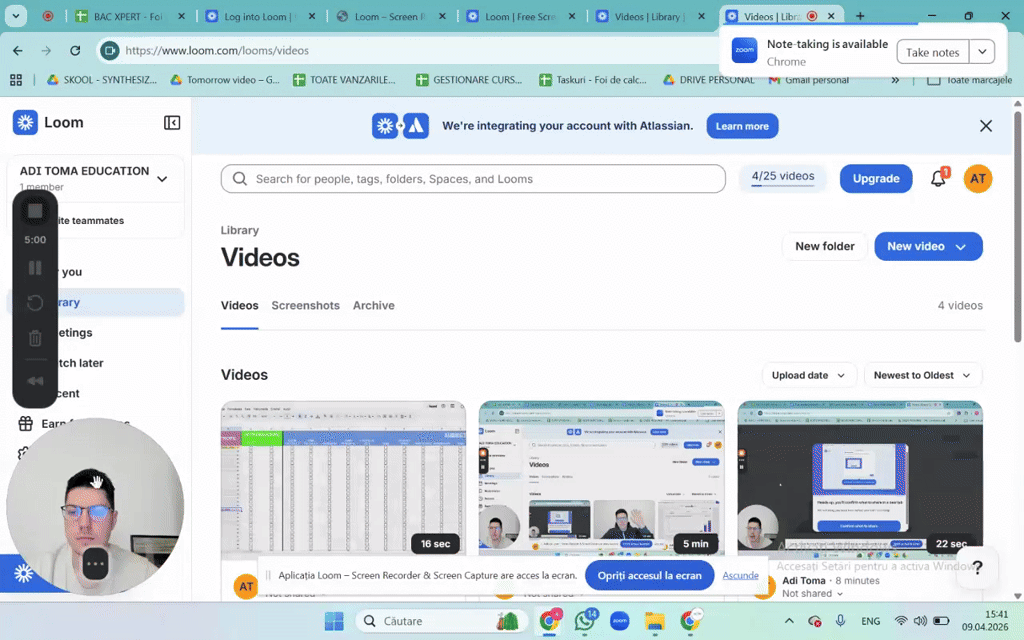Dismiss the Atlassian integration banner
The image size is (1024, 640).
986,126
